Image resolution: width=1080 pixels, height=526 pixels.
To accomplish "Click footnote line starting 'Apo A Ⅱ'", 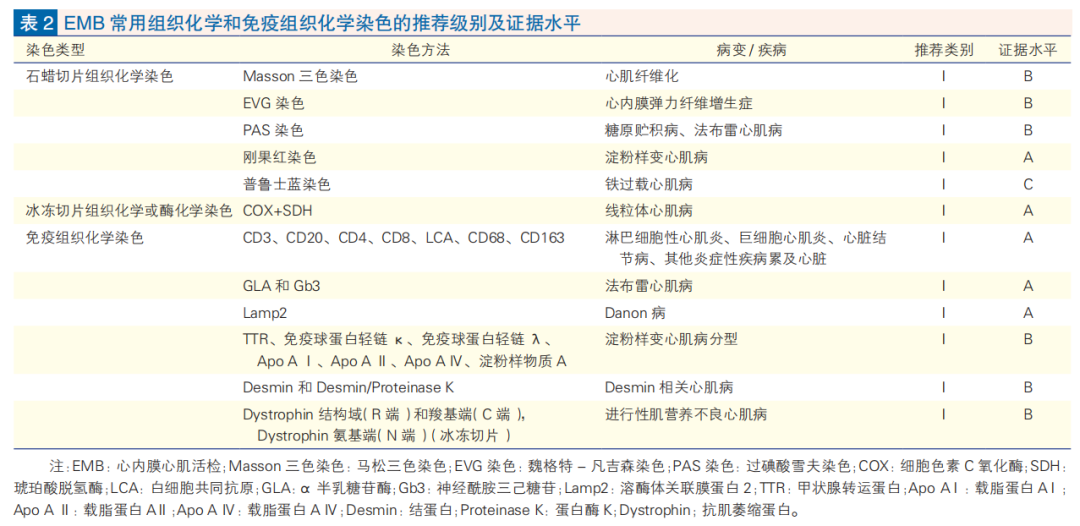I will 406,510.
